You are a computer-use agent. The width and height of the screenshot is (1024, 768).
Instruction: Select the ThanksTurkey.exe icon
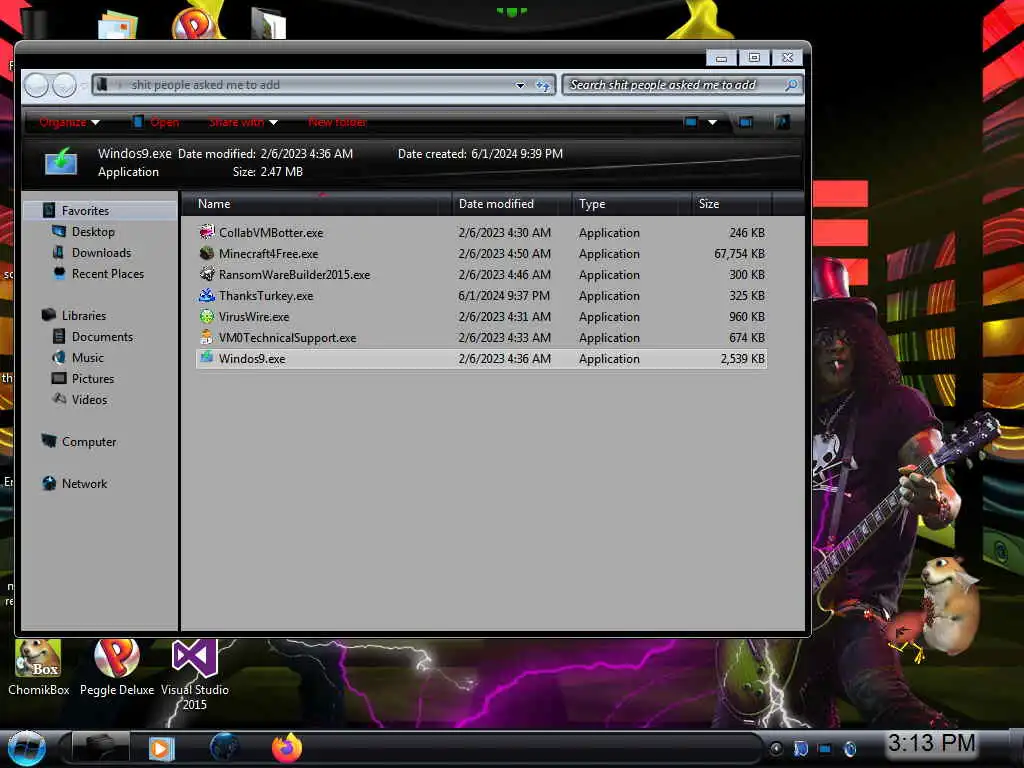click(207, 295)
